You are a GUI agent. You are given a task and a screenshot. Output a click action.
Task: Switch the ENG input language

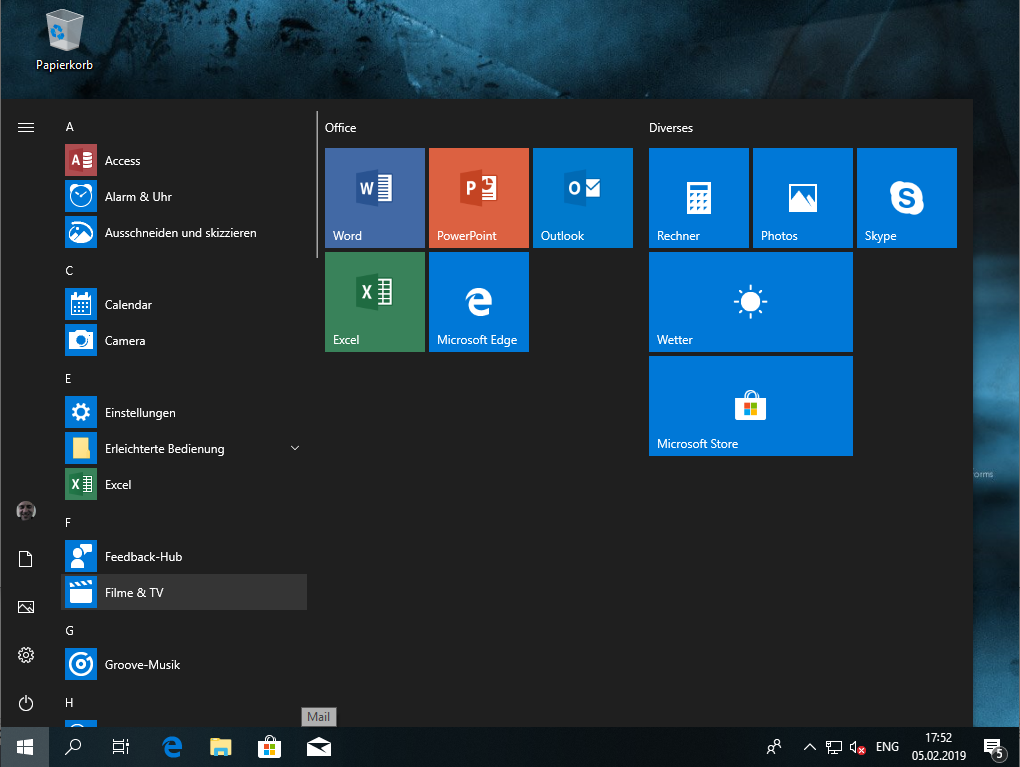click(x=887, y=747)
